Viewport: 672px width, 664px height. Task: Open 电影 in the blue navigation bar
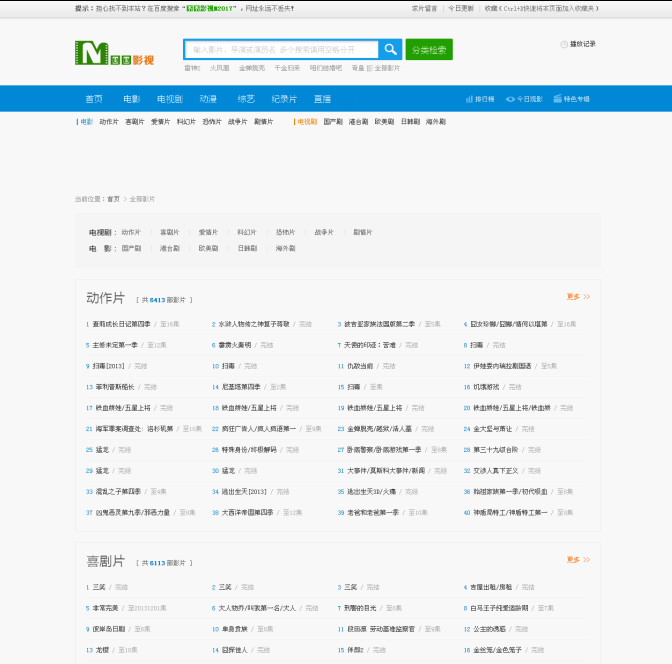click(132, 99)
